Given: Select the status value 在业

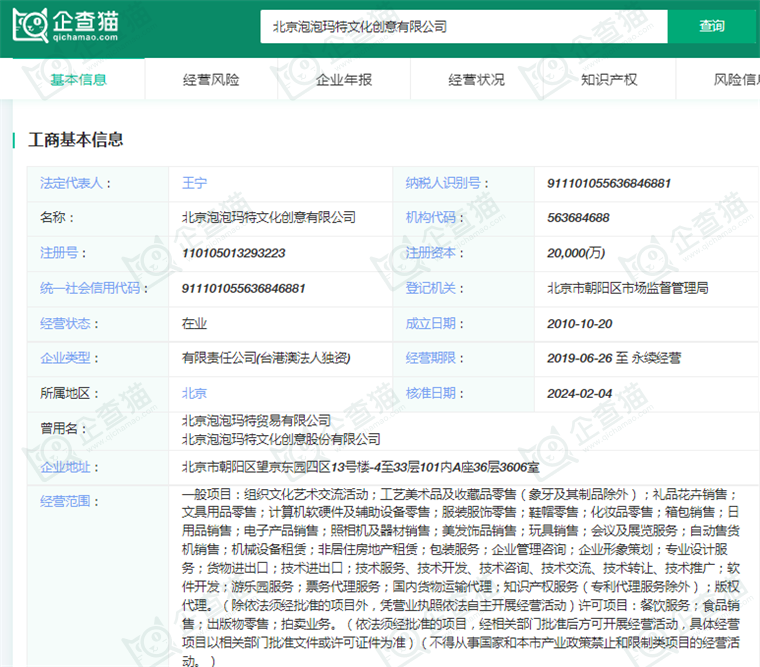Looking at the screenshot, I should tap(194, 323).
